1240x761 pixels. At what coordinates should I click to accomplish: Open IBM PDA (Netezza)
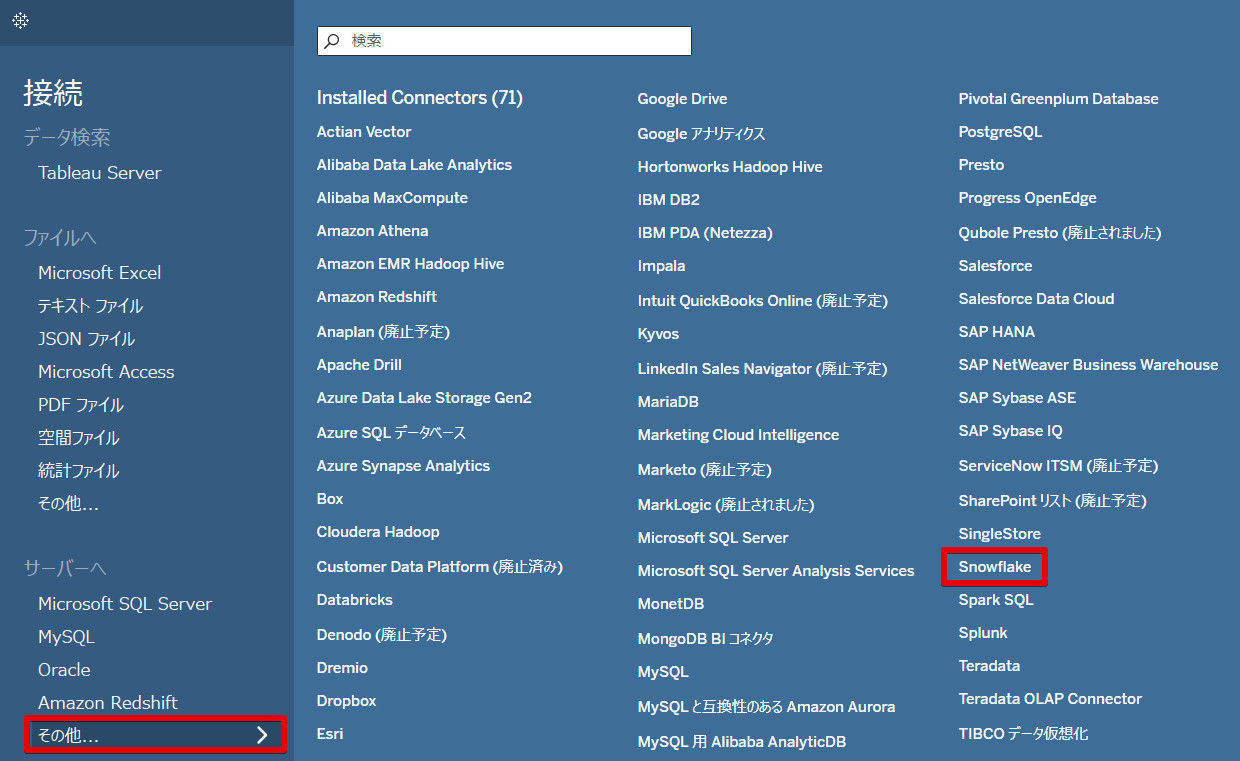(x=705, y=233)
